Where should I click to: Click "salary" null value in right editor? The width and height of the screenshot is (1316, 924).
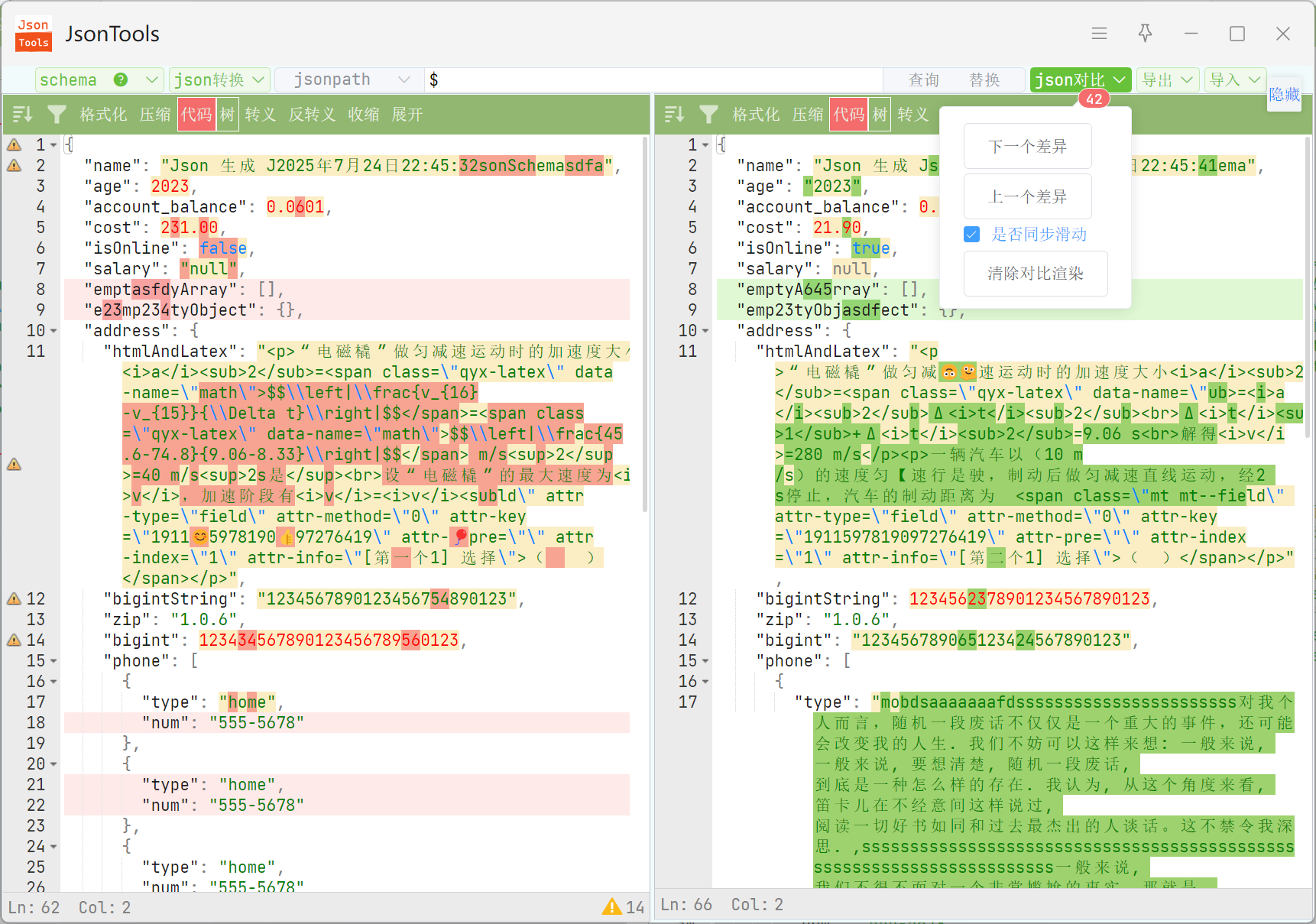(851, 268)
